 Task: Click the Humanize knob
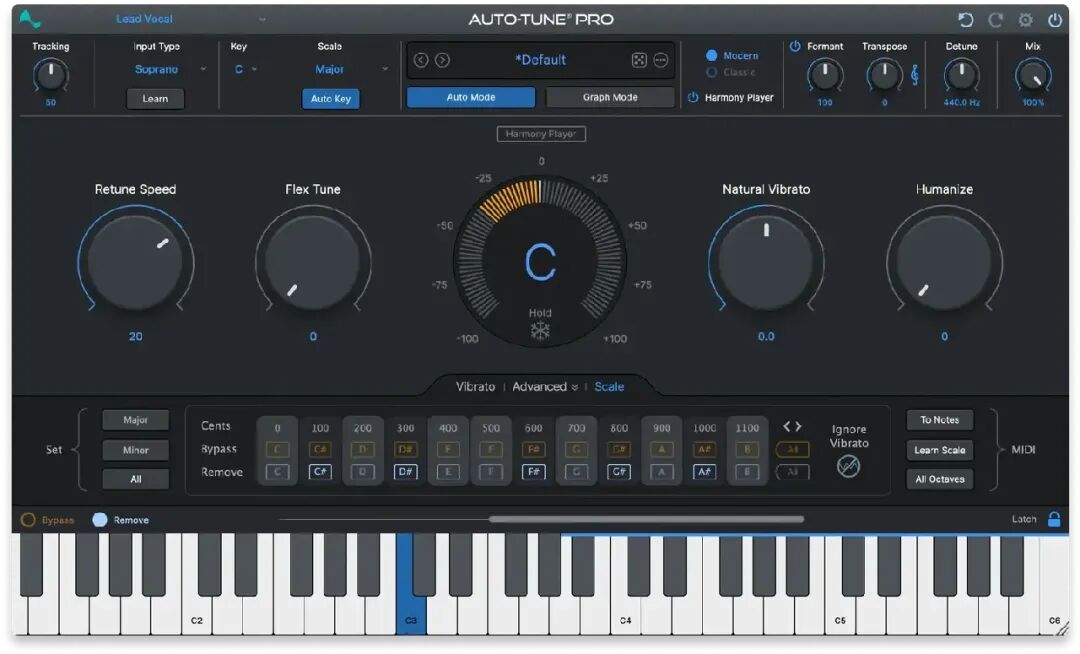tap(944, 262)
